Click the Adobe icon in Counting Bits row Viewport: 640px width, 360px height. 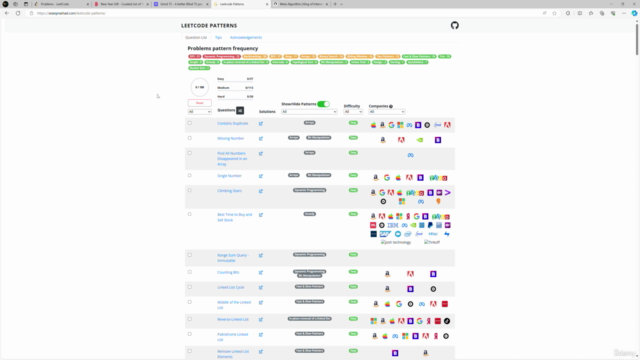point(410,274)
